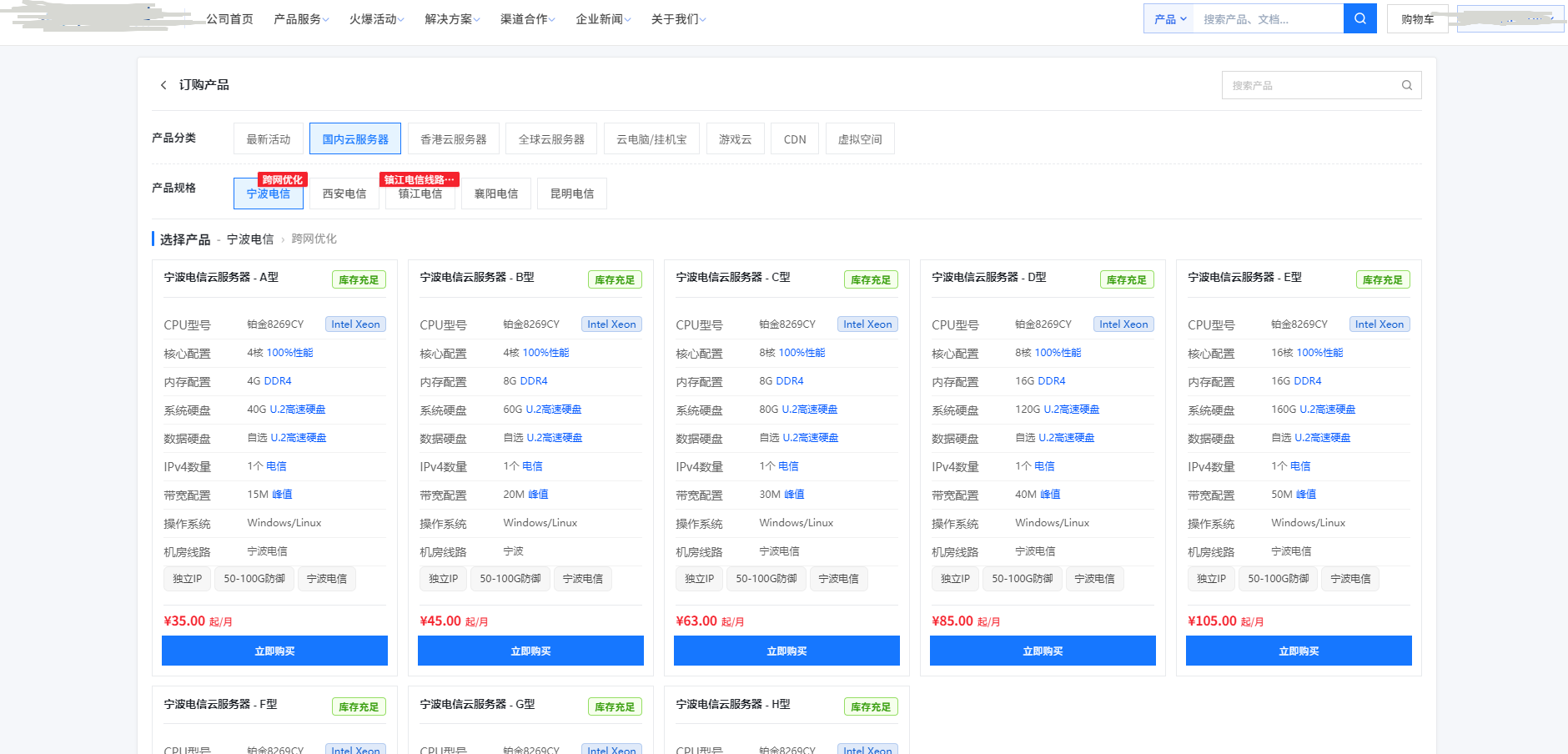Click 宁波电信 in the 选择产品 breadcrumb
1568x754 pixels.
[x=250, y=239]
